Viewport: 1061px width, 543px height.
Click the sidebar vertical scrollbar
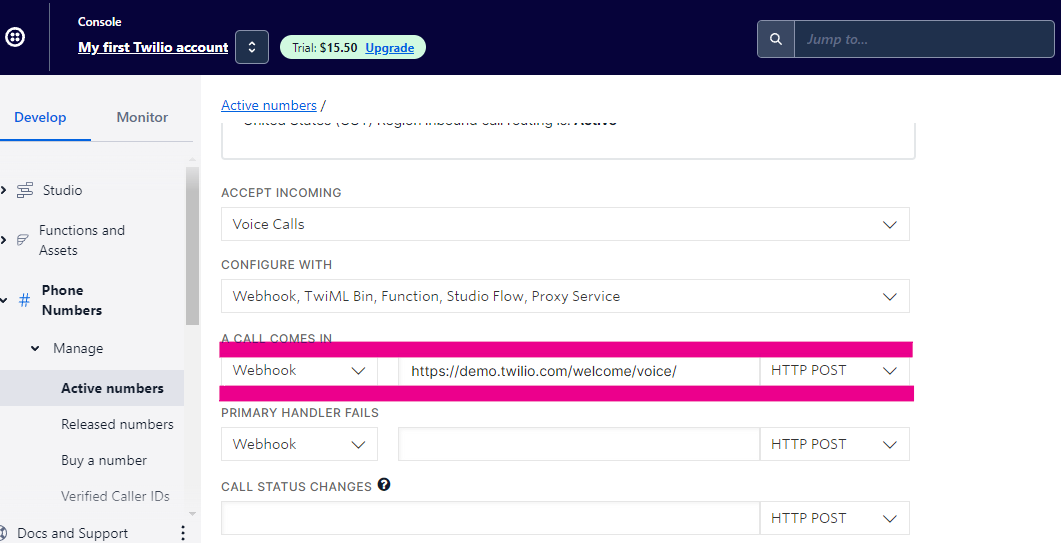click(x=192, y=246)
